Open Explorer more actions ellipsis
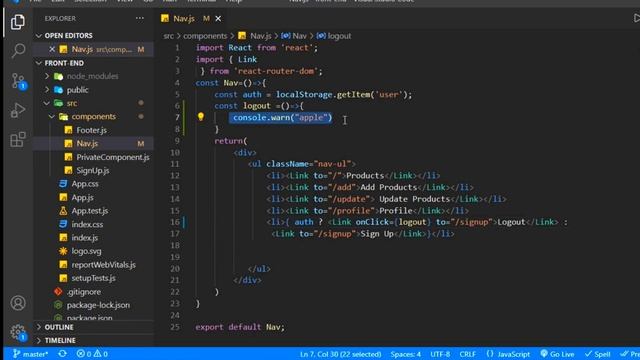The width and height of the screenshot is (640, 360). [x=140, y=18]
